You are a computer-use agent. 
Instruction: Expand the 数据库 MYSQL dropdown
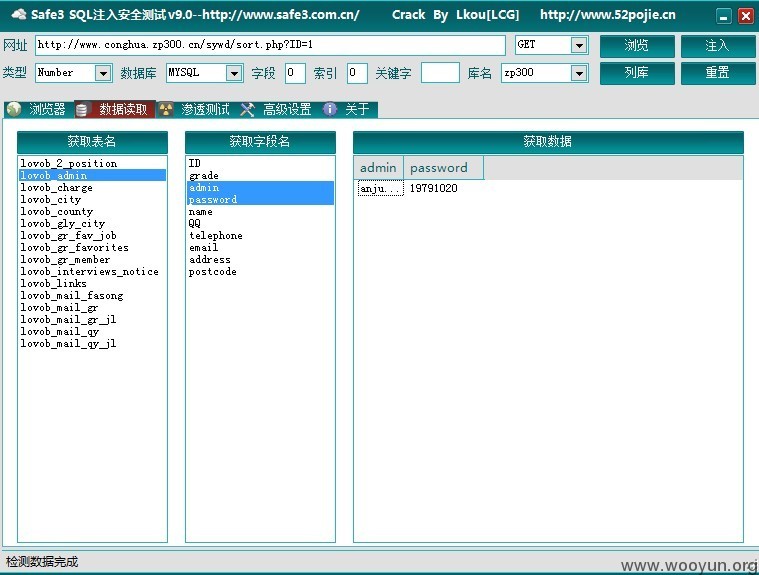pos(234,74)
